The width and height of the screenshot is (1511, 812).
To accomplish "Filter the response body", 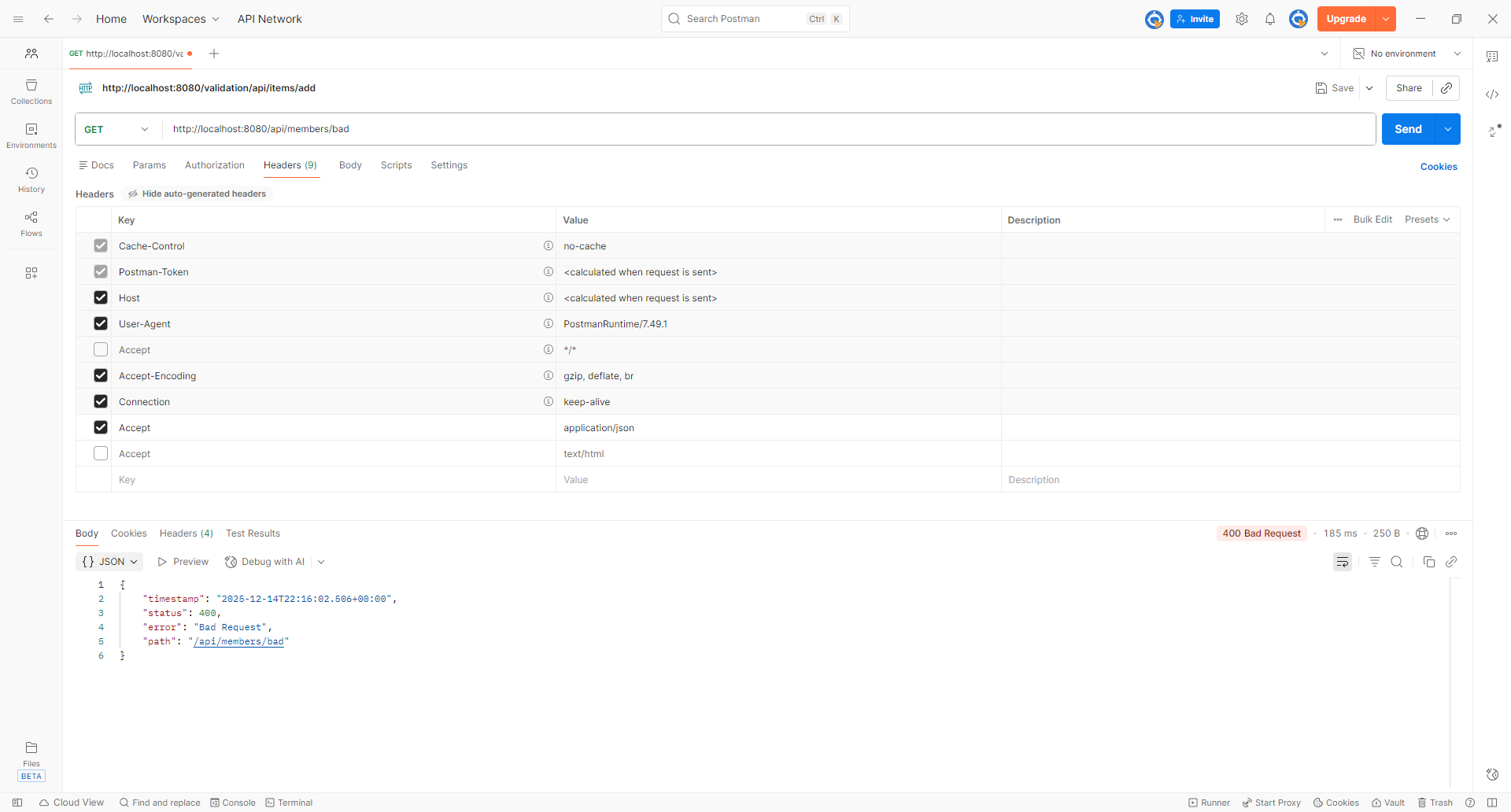I will 1375,562.
